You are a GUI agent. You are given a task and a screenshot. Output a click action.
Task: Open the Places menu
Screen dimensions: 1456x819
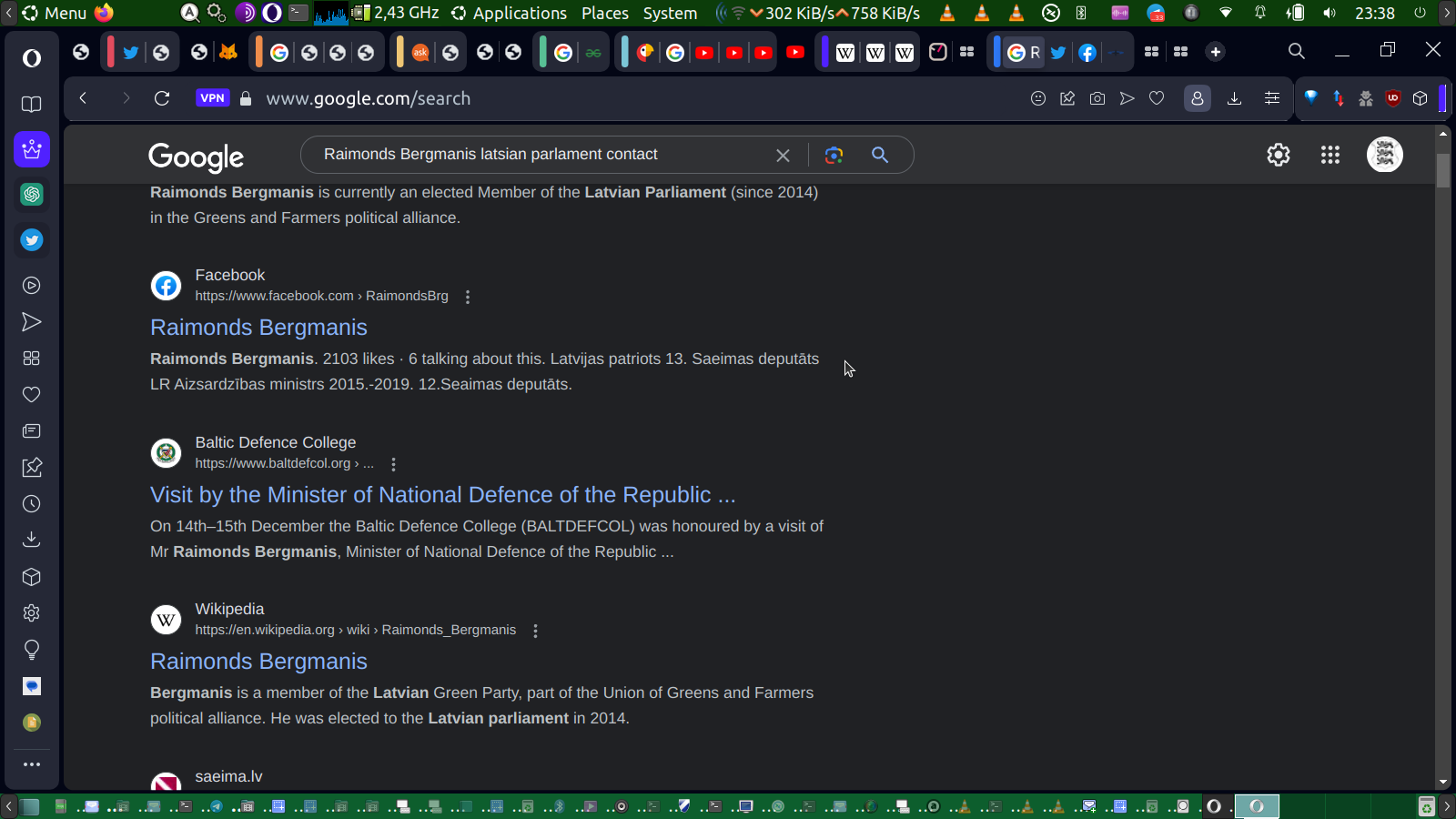point(605,13)
